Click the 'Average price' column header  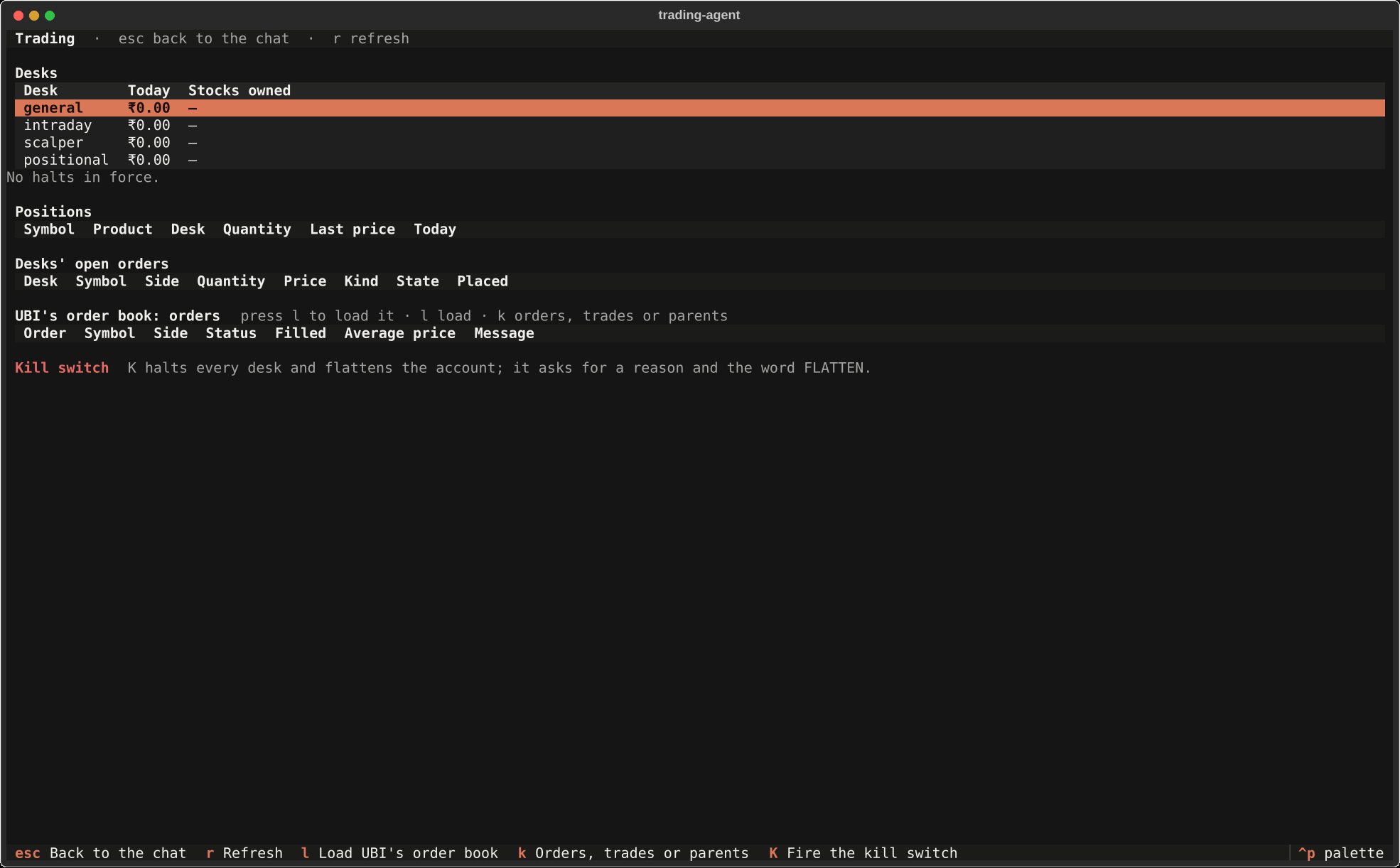point(400,333)
